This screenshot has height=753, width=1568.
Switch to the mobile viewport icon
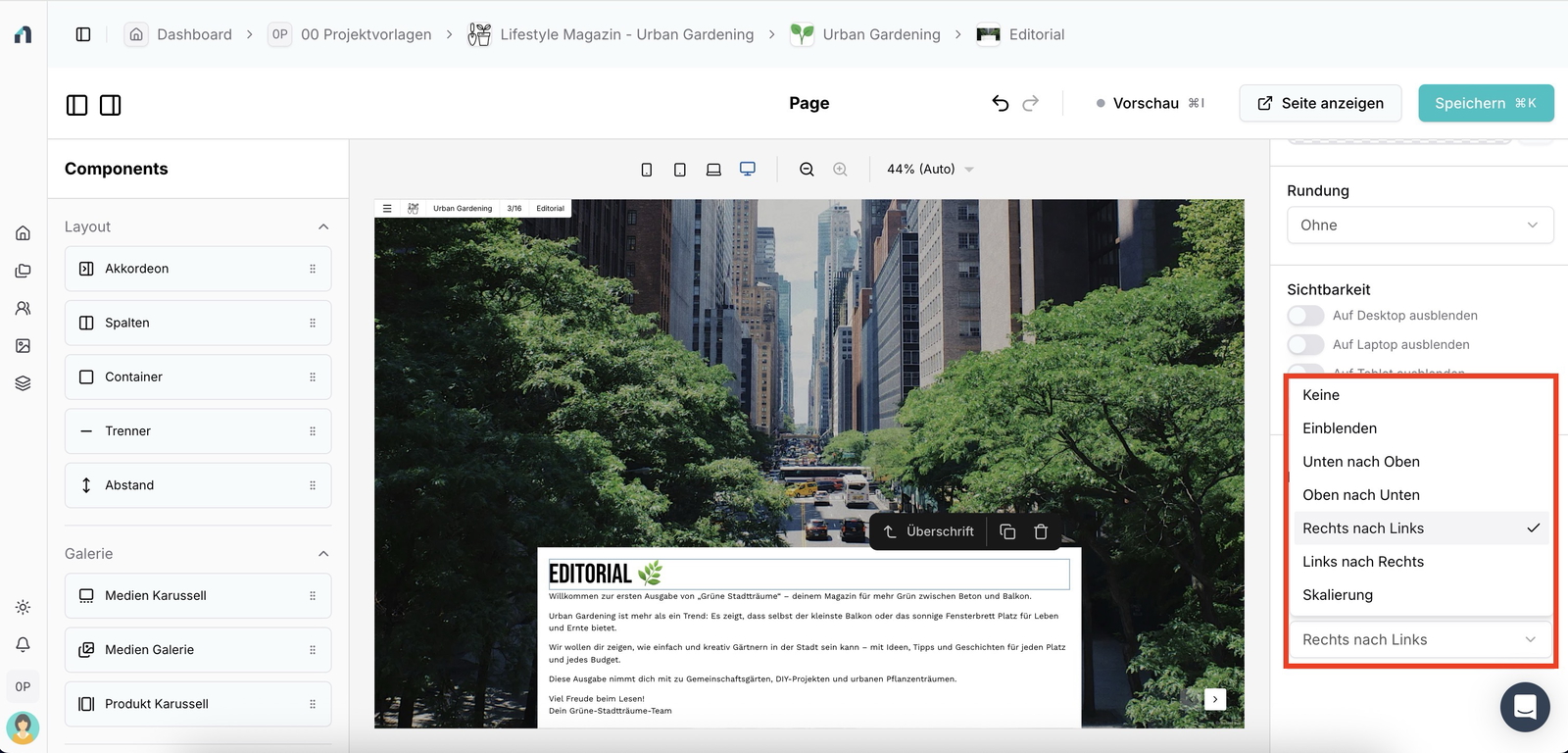tap(647, 170)
